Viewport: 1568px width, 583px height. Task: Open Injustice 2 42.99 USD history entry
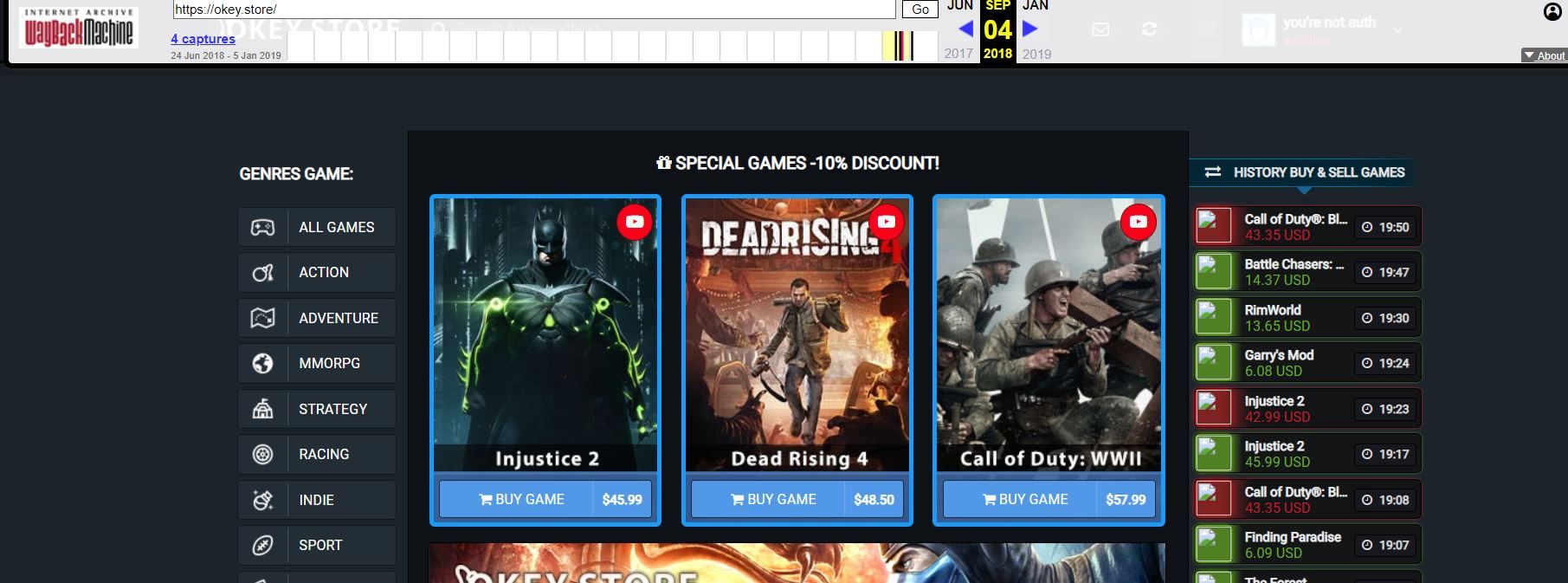1307,409
